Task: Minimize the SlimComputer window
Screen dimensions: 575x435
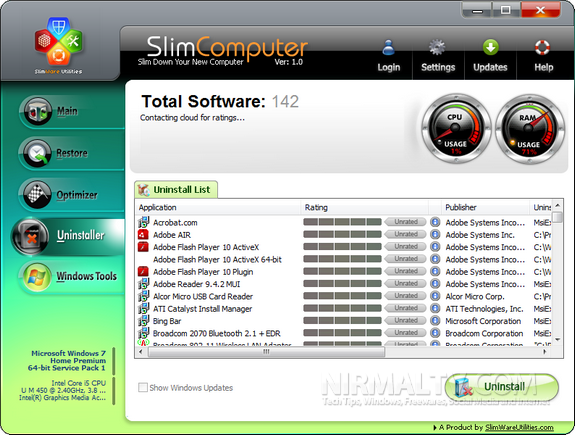Action: pos(477,10)
